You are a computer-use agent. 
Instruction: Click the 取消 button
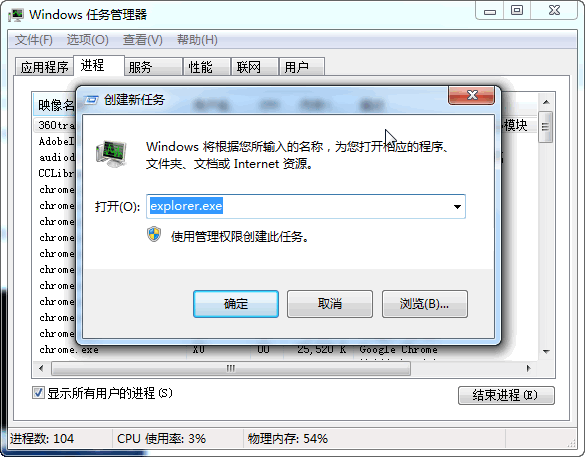(330, 304)
